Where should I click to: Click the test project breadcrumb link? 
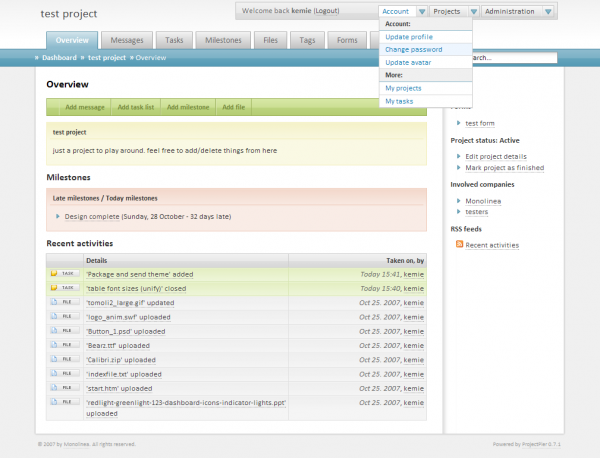(107, 57)
